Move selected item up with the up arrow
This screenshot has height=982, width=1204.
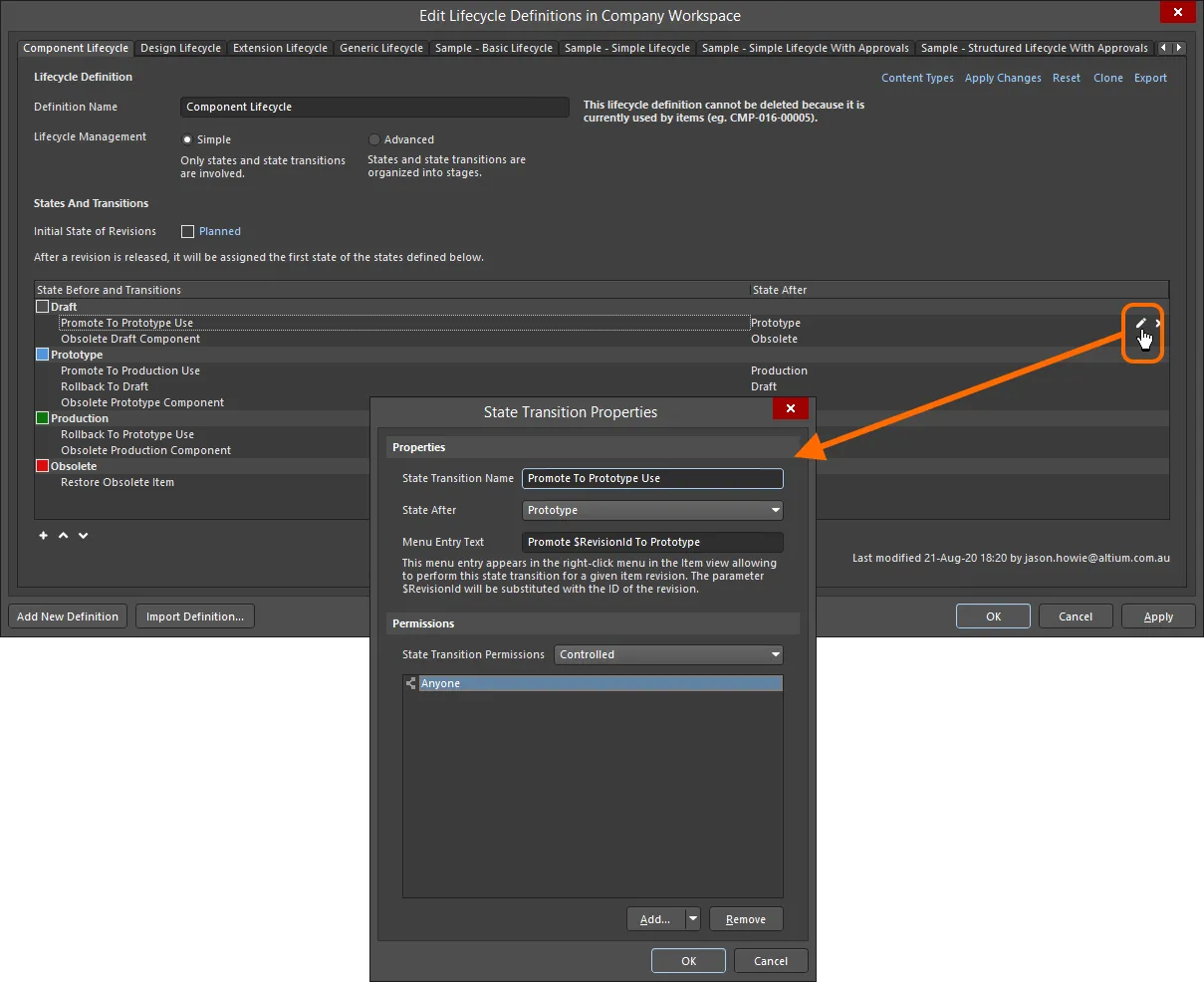pos(64,536)
